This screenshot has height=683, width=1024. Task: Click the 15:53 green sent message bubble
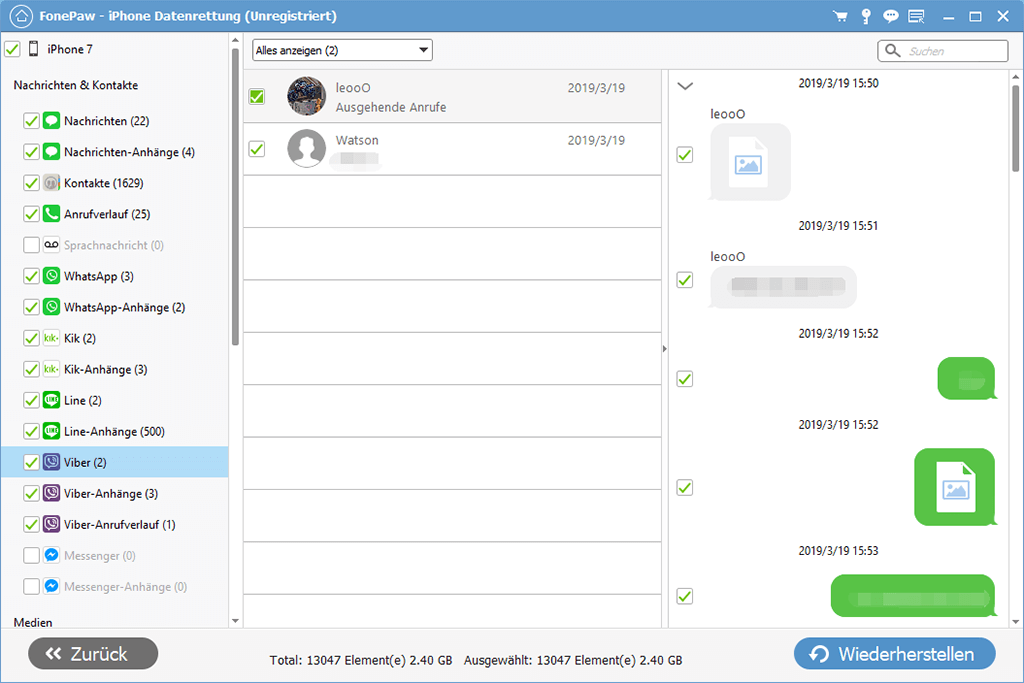913,596
